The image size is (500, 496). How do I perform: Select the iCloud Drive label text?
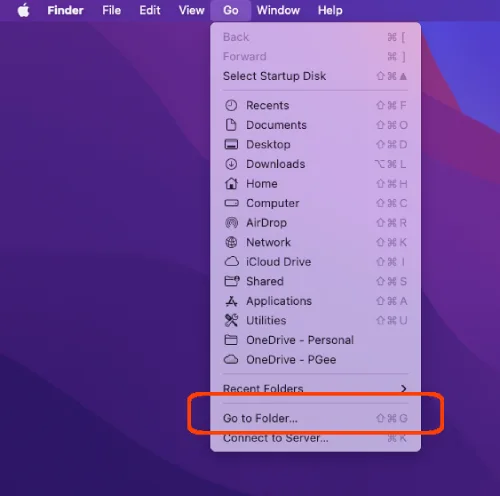tap(279, 262)
